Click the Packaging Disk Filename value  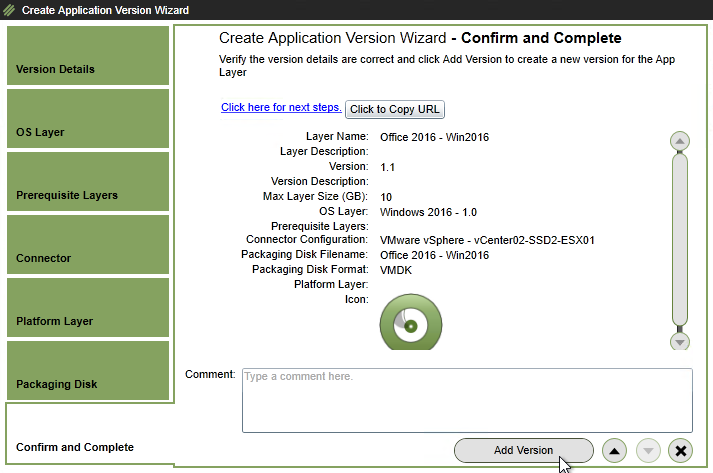[x=434, y=255]
